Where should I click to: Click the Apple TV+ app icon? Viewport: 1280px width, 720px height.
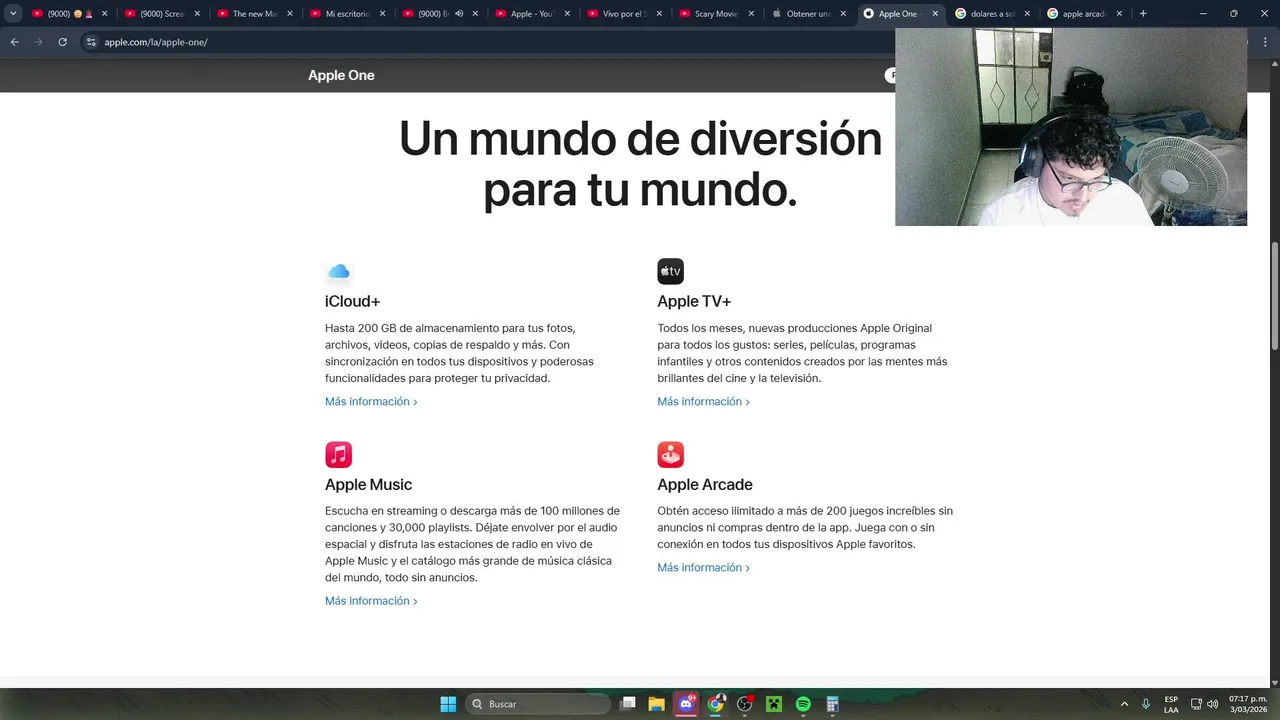pos(670,271)
